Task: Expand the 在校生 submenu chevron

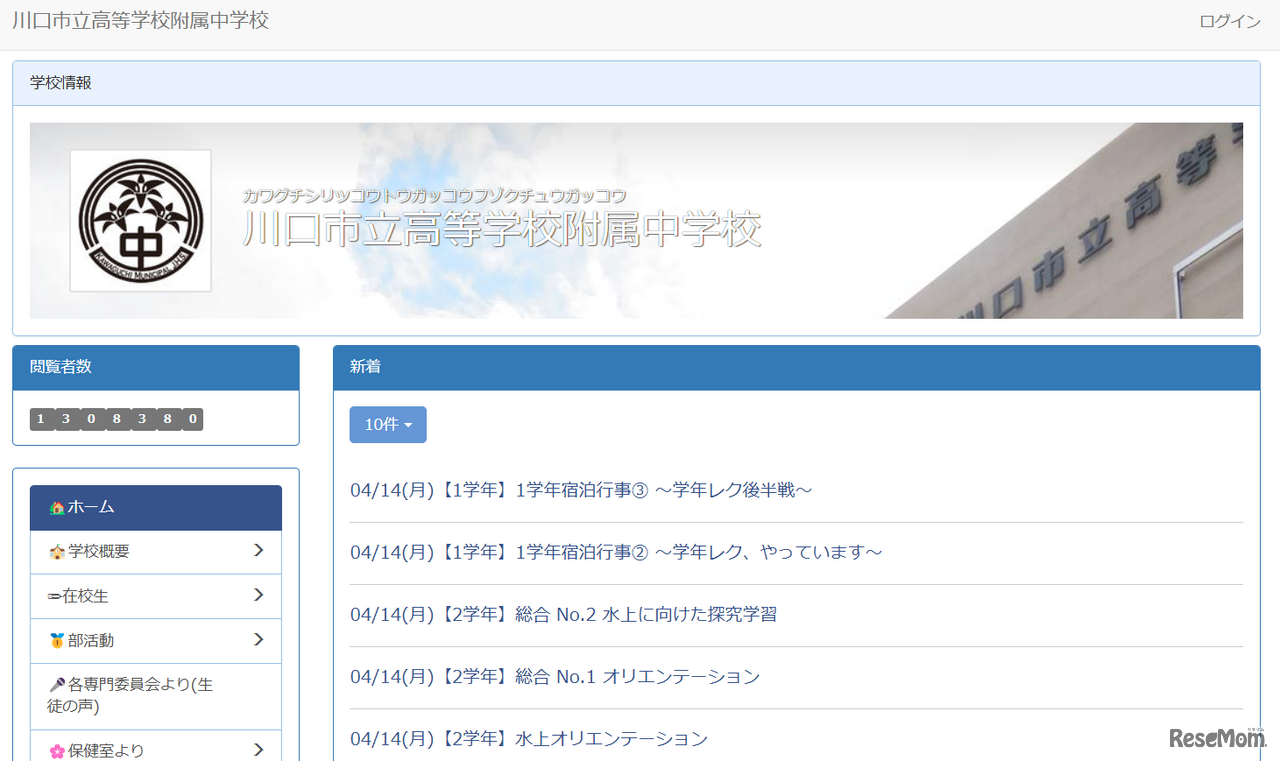Action: [258, 596]
